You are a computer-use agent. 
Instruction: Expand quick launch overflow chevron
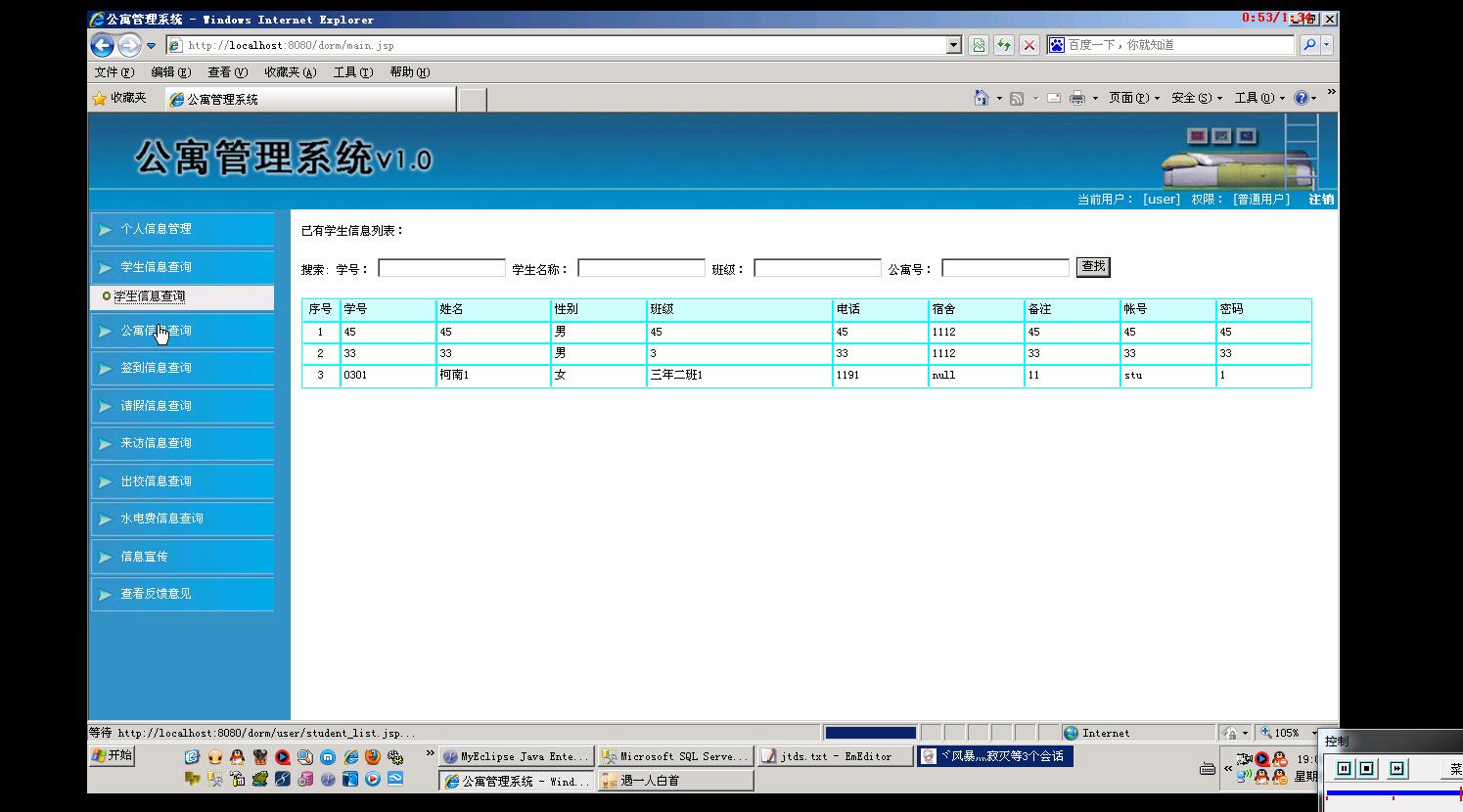click(x=430, y=752)
